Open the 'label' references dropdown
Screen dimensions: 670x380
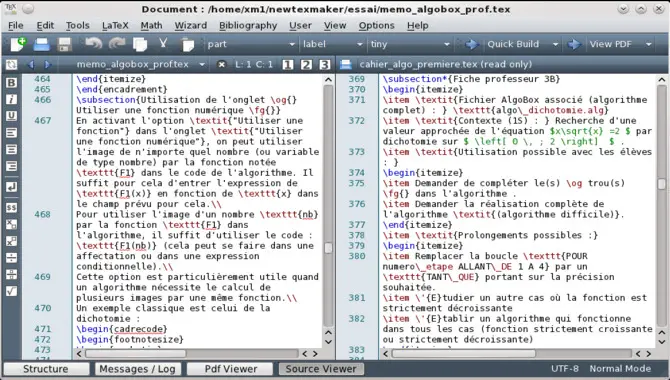point(332,44)
